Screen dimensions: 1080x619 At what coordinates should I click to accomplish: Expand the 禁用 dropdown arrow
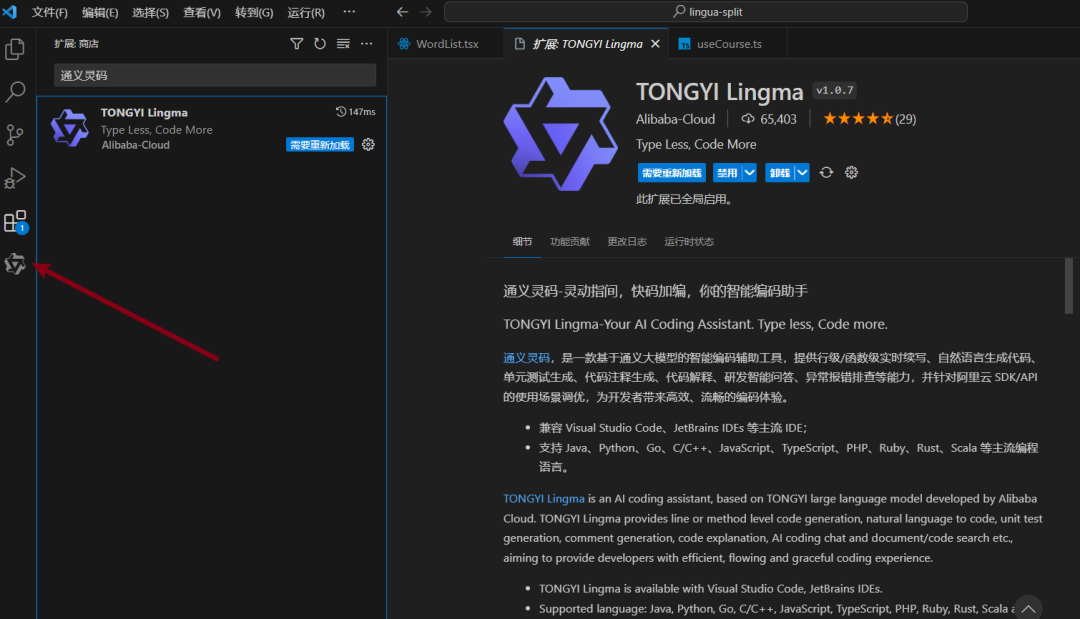pyautogui.click(x=749, y=173)
